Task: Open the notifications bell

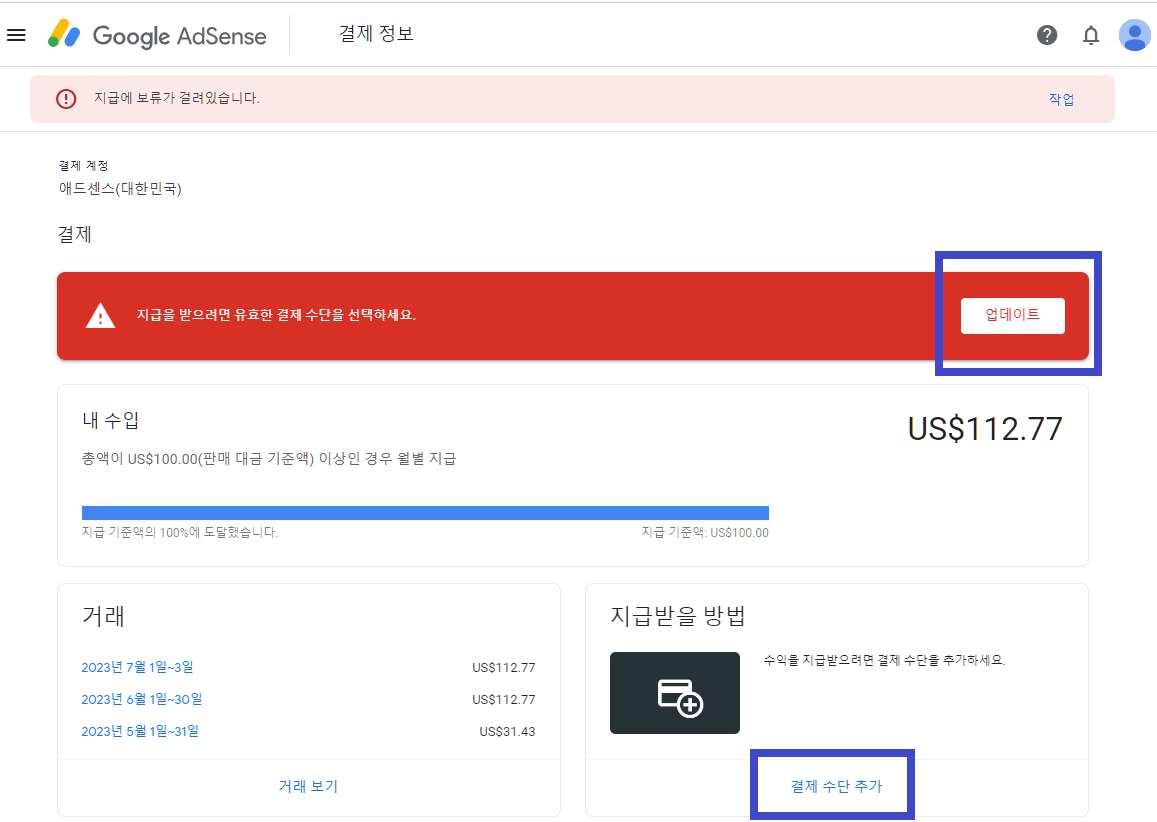Action: [x=1090, y=34]
